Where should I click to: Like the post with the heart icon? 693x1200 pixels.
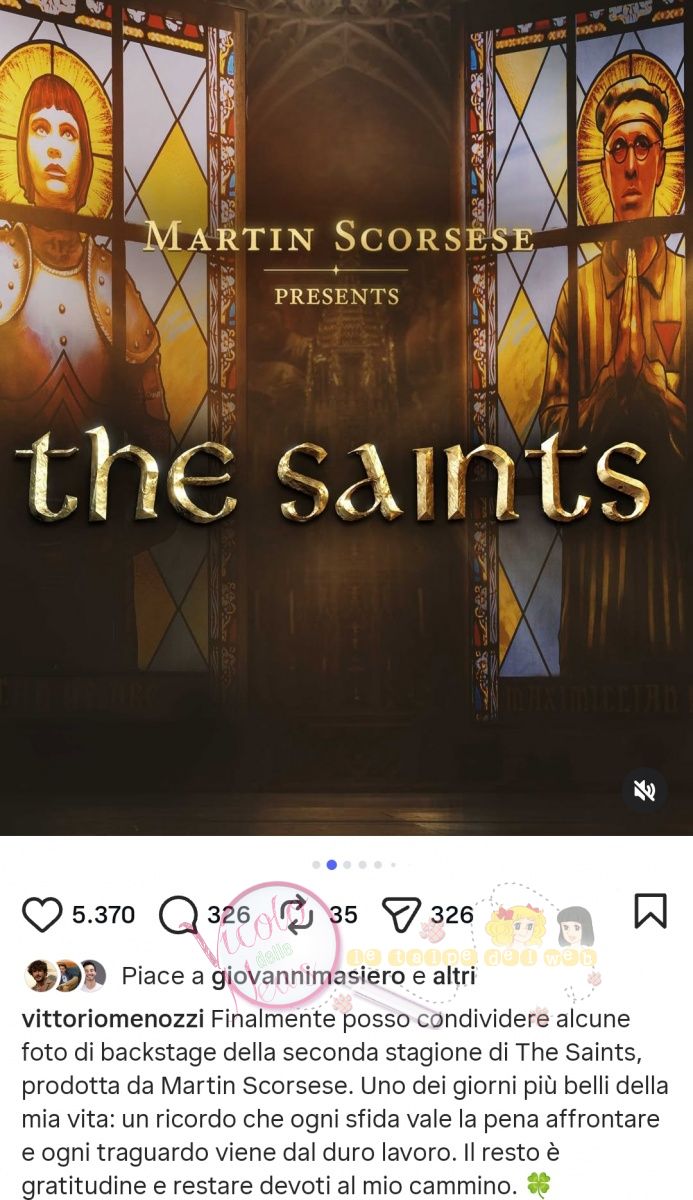point(42,914)
